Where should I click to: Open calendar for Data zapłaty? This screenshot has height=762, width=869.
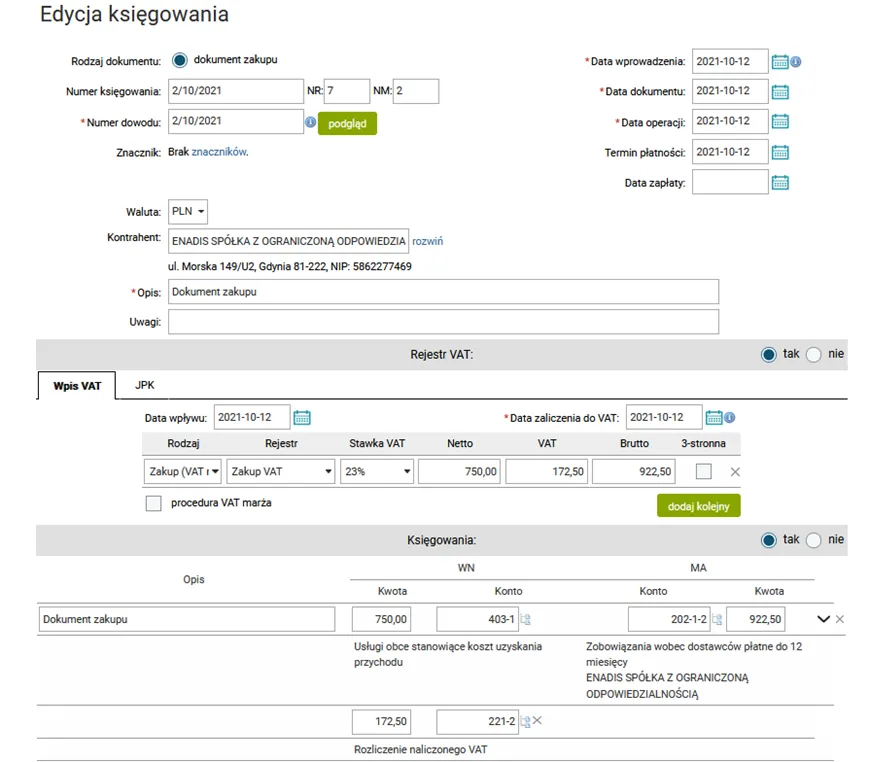[x=780, y=182]
